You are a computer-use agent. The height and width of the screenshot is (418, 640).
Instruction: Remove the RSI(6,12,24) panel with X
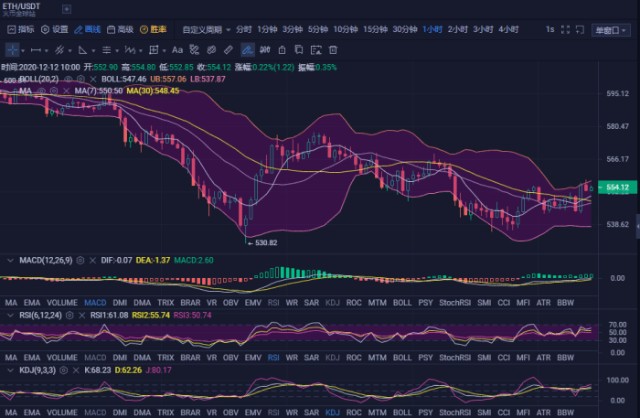click(x=82, y=315)
